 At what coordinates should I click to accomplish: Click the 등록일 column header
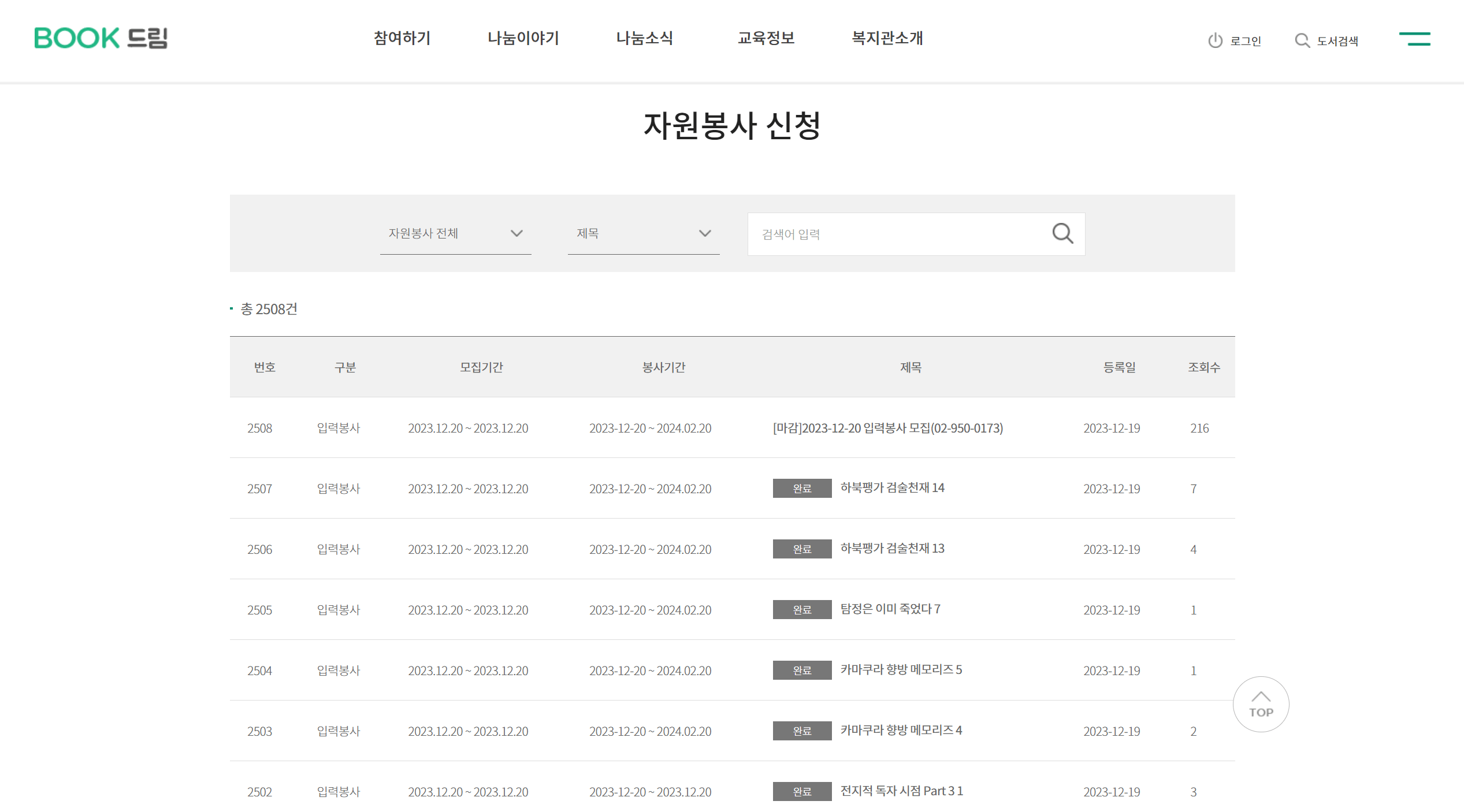tap(1119, 367)
